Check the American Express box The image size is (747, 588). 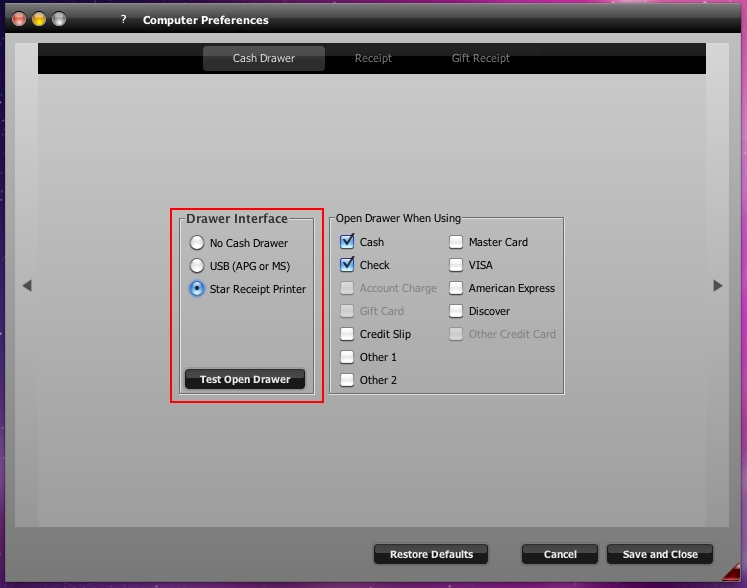(x=456, y=288)
